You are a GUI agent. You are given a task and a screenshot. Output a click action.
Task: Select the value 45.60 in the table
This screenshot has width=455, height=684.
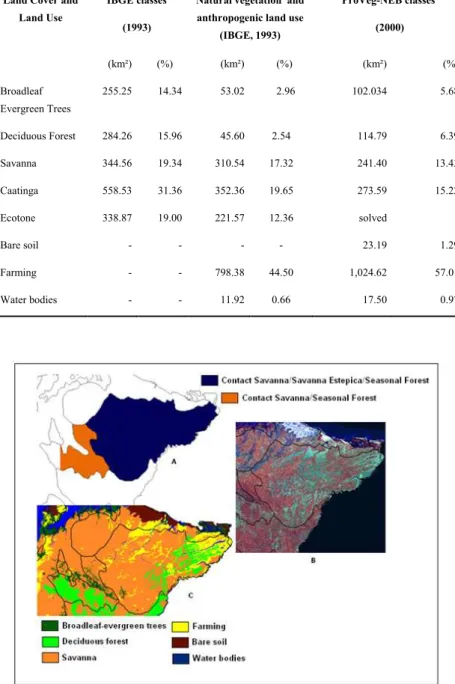(x=232, y=136)
